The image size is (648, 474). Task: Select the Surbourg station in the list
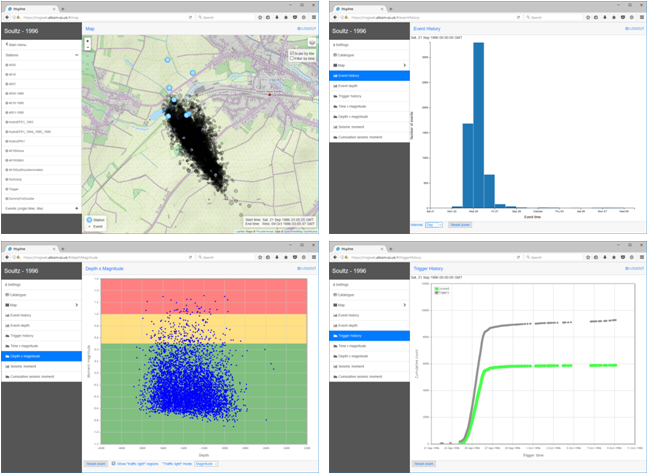click(x=41, y=180)
